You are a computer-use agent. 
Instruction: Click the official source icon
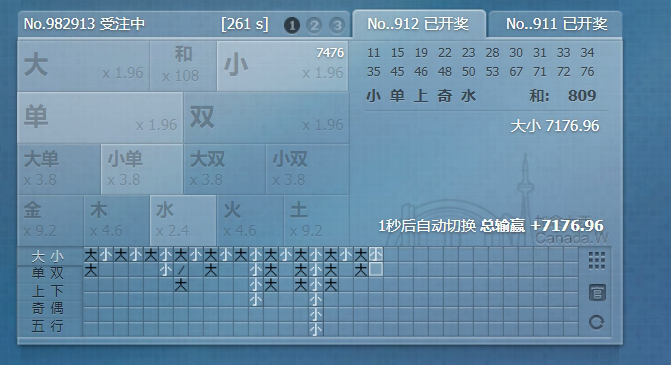point(597,293)
